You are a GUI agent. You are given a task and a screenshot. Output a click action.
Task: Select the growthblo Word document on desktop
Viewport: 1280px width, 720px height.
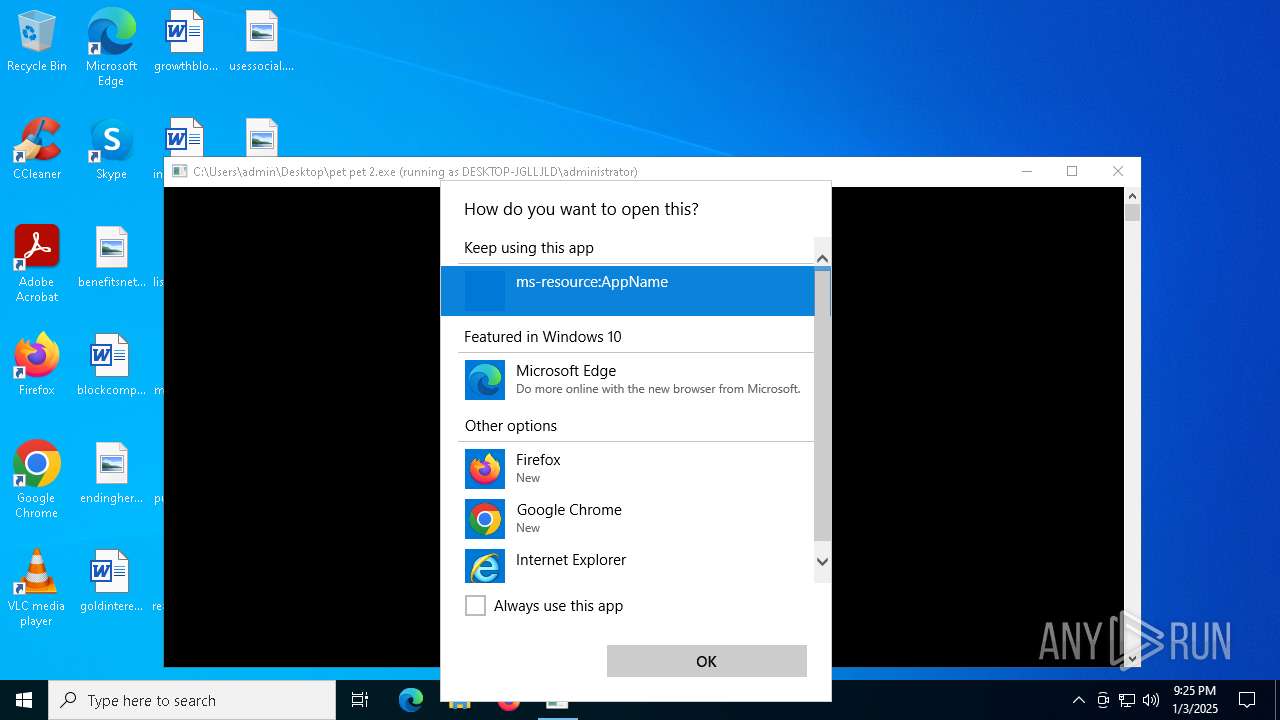pyautogui.click(x=185, y=42)
